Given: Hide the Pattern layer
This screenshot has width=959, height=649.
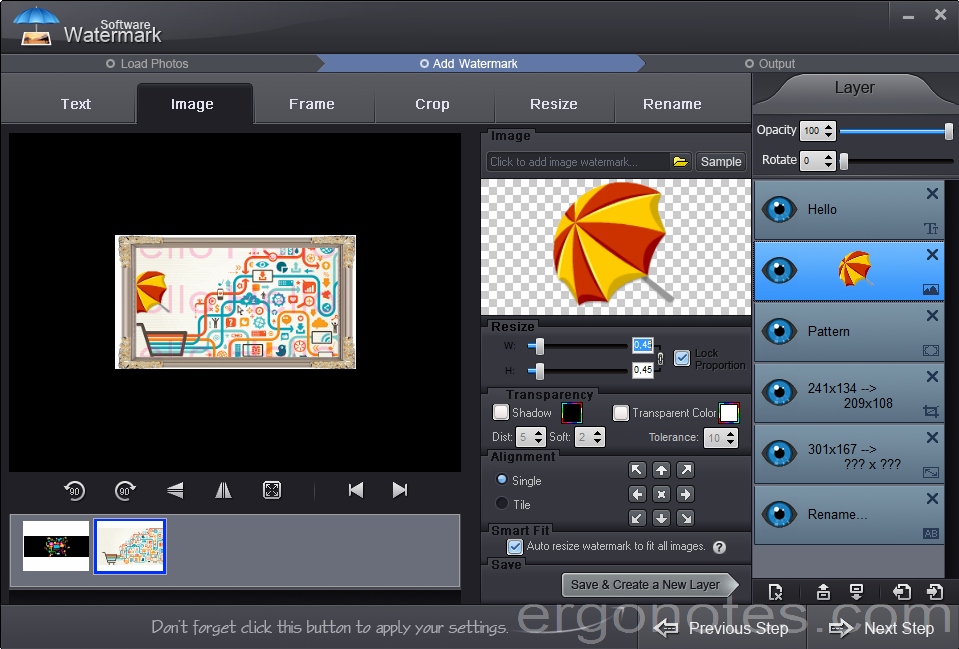Looking at the screenshot, I should coord(779,331).
